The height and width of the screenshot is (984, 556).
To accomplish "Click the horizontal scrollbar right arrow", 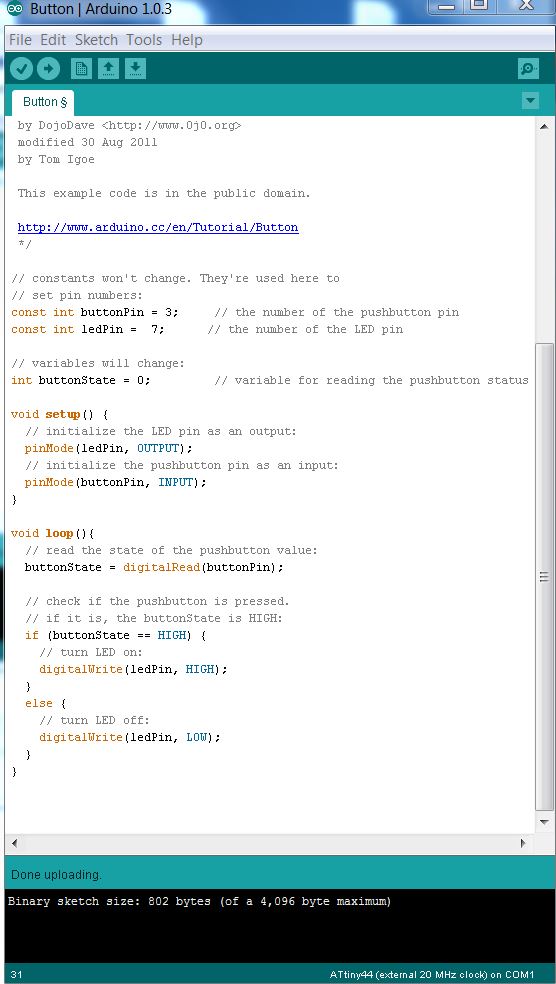I will click(x=523, y=843).
